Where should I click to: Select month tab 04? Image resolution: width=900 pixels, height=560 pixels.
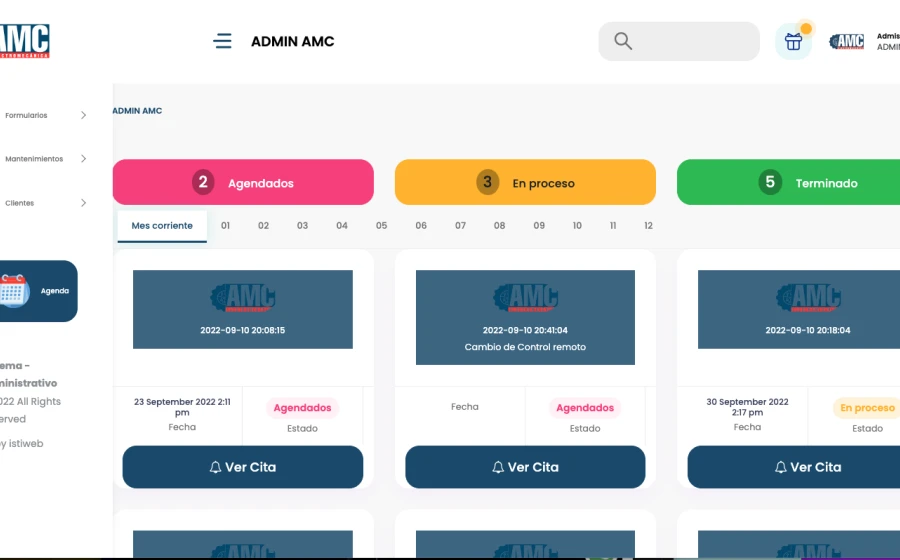[342, 226]
